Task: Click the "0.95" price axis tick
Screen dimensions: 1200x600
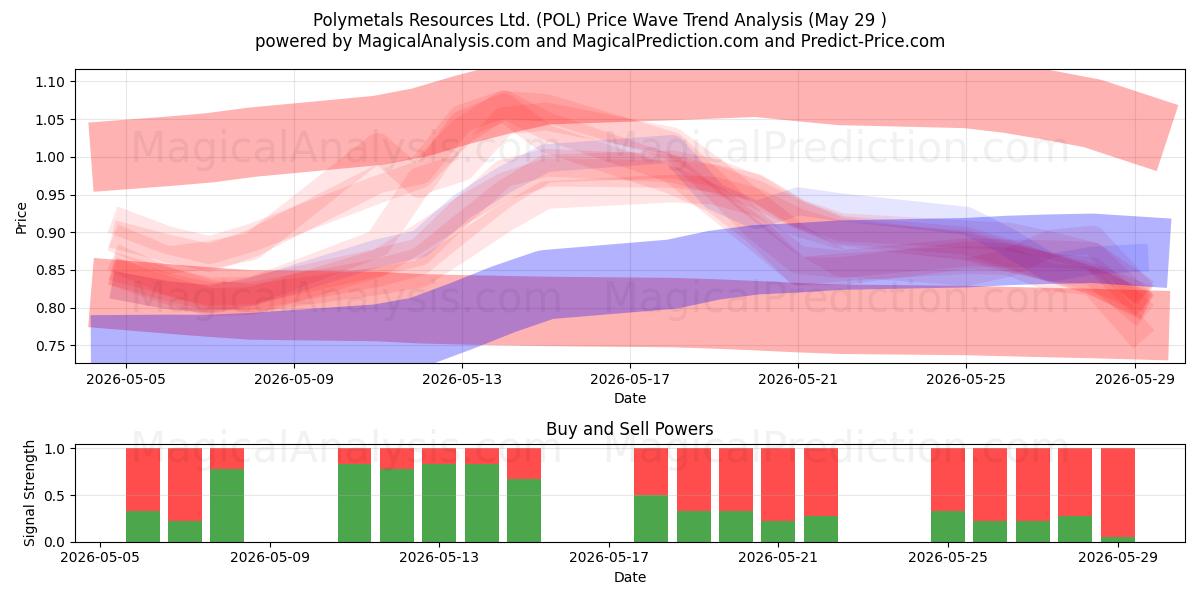Action: [51, 195]
